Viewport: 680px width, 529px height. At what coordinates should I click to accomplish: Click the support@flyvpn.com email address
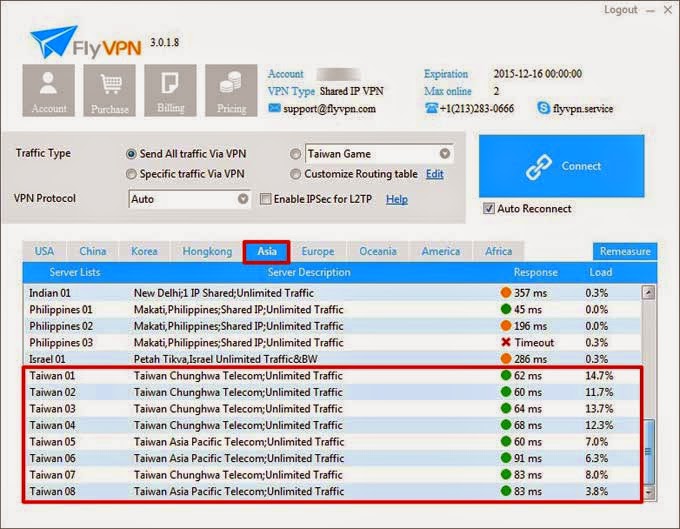(329, 108)
